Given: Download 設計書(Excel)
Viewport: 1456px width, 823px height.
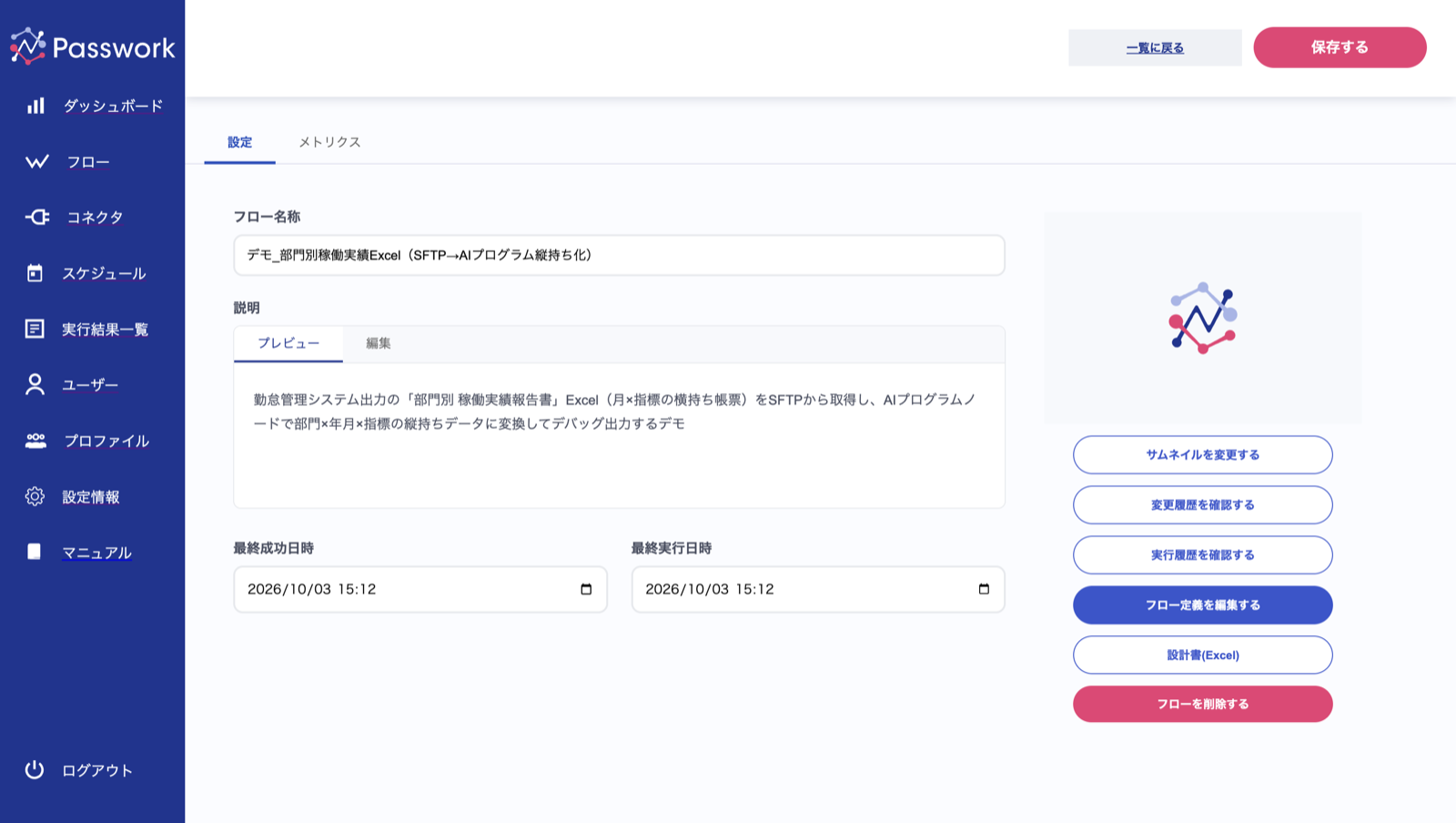Looking at the screenshot, I should click(1203, 655).
